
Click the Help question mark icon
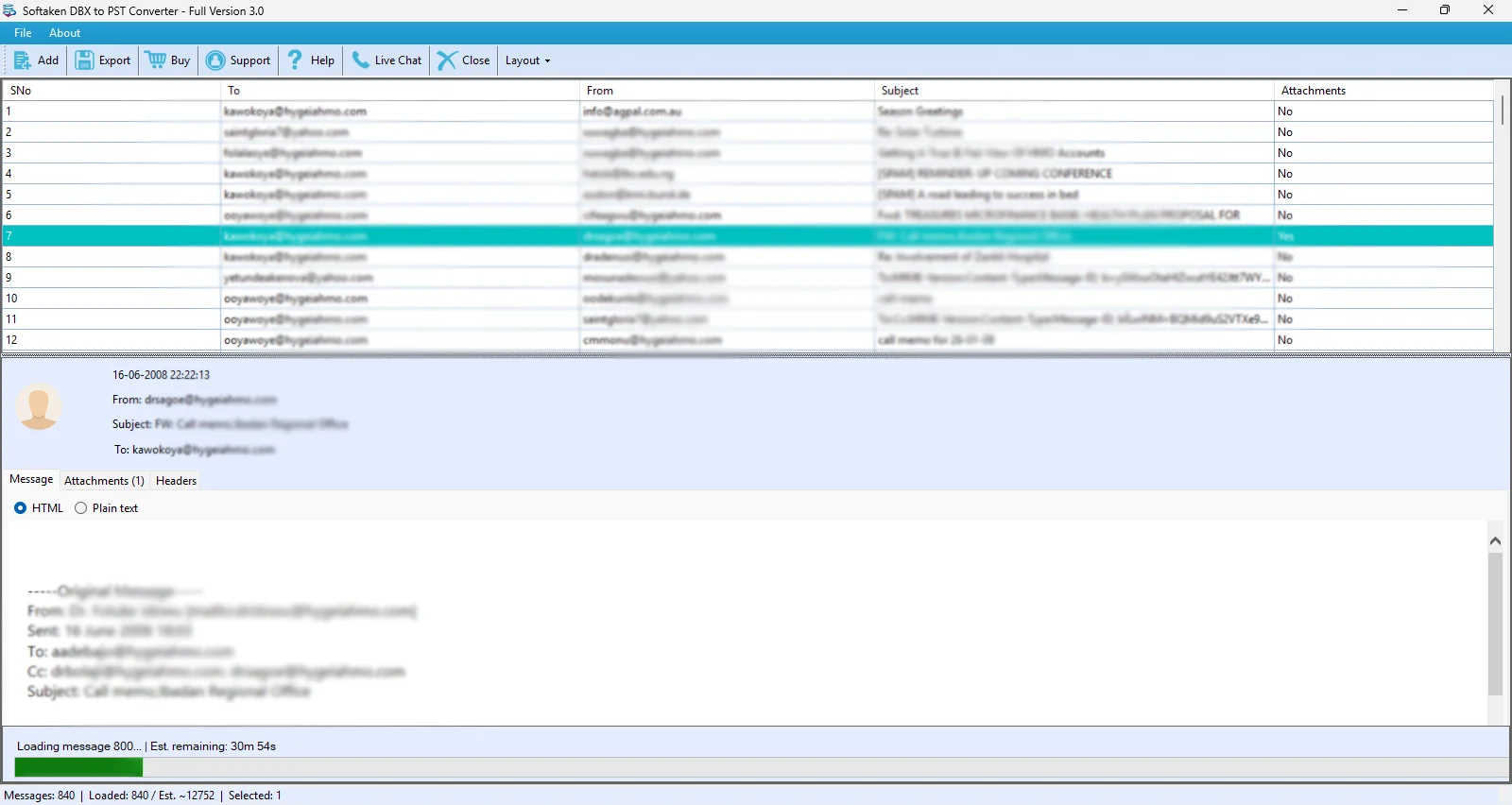tap(295, 60)
